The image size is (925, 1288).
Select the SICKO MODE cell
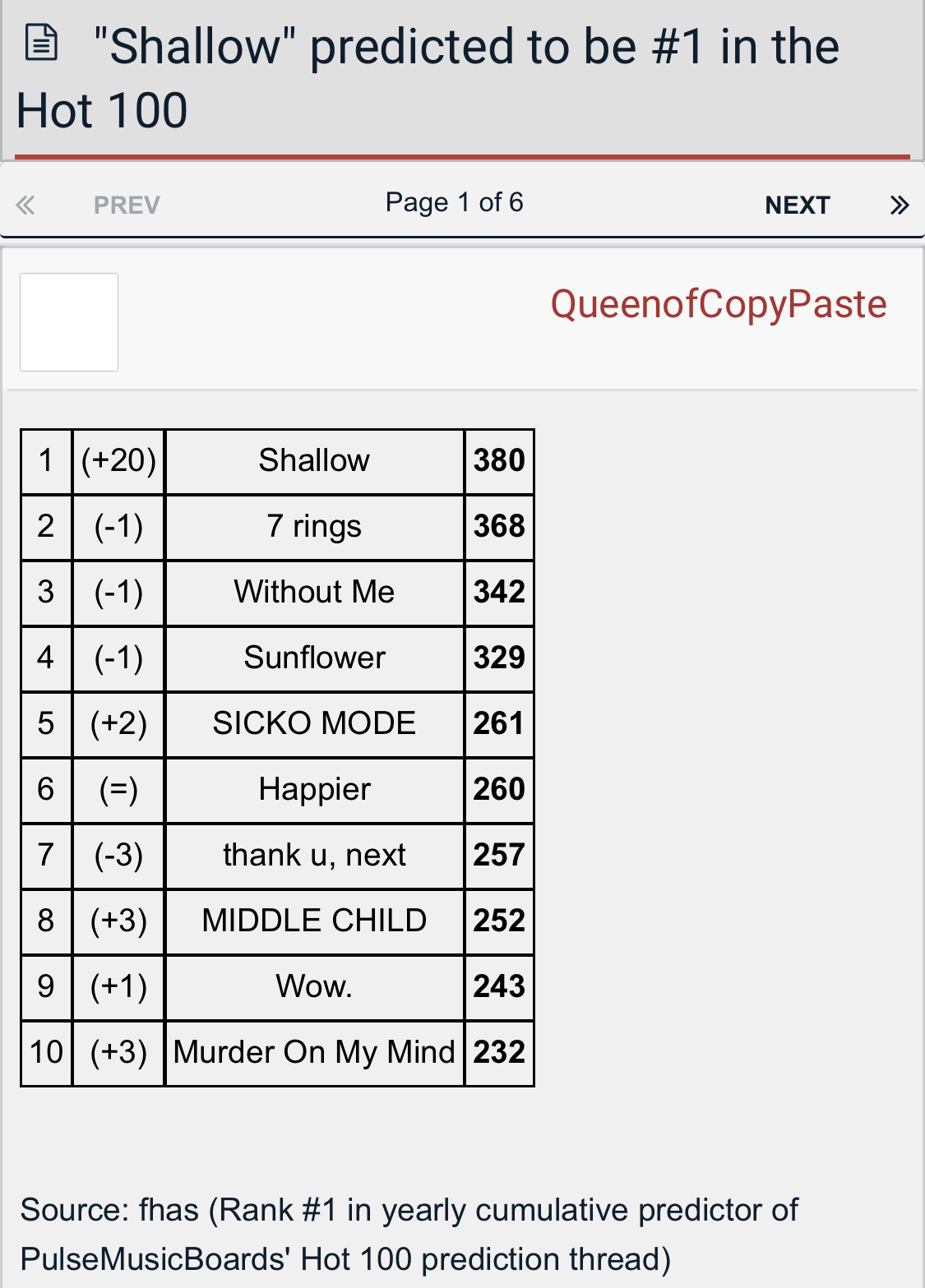[x=314, y=724]
